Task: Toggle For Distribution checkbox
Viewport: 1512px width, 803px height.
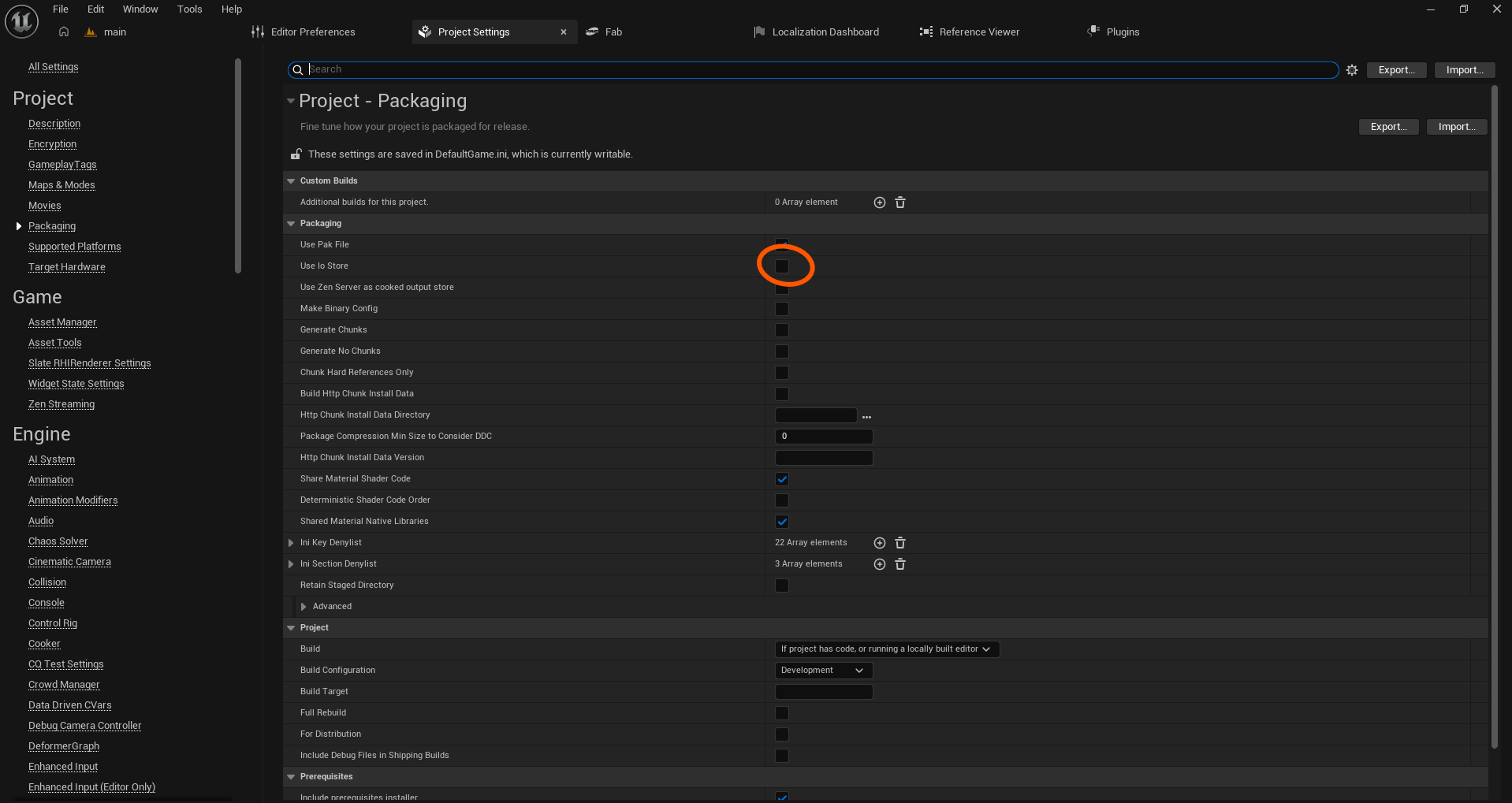Action: coord(782,734)
